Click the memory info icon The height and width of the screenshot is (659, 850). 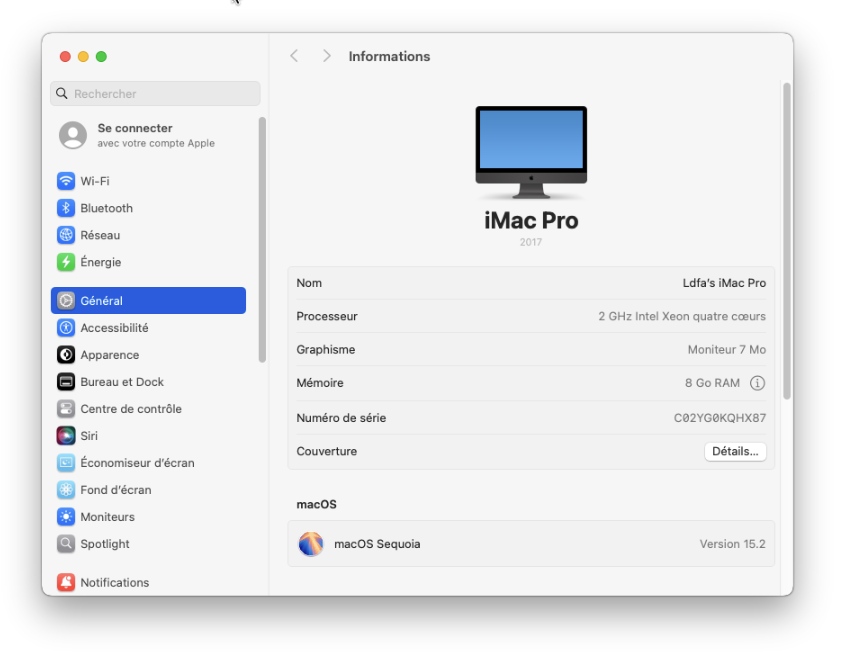pos(757,383)
